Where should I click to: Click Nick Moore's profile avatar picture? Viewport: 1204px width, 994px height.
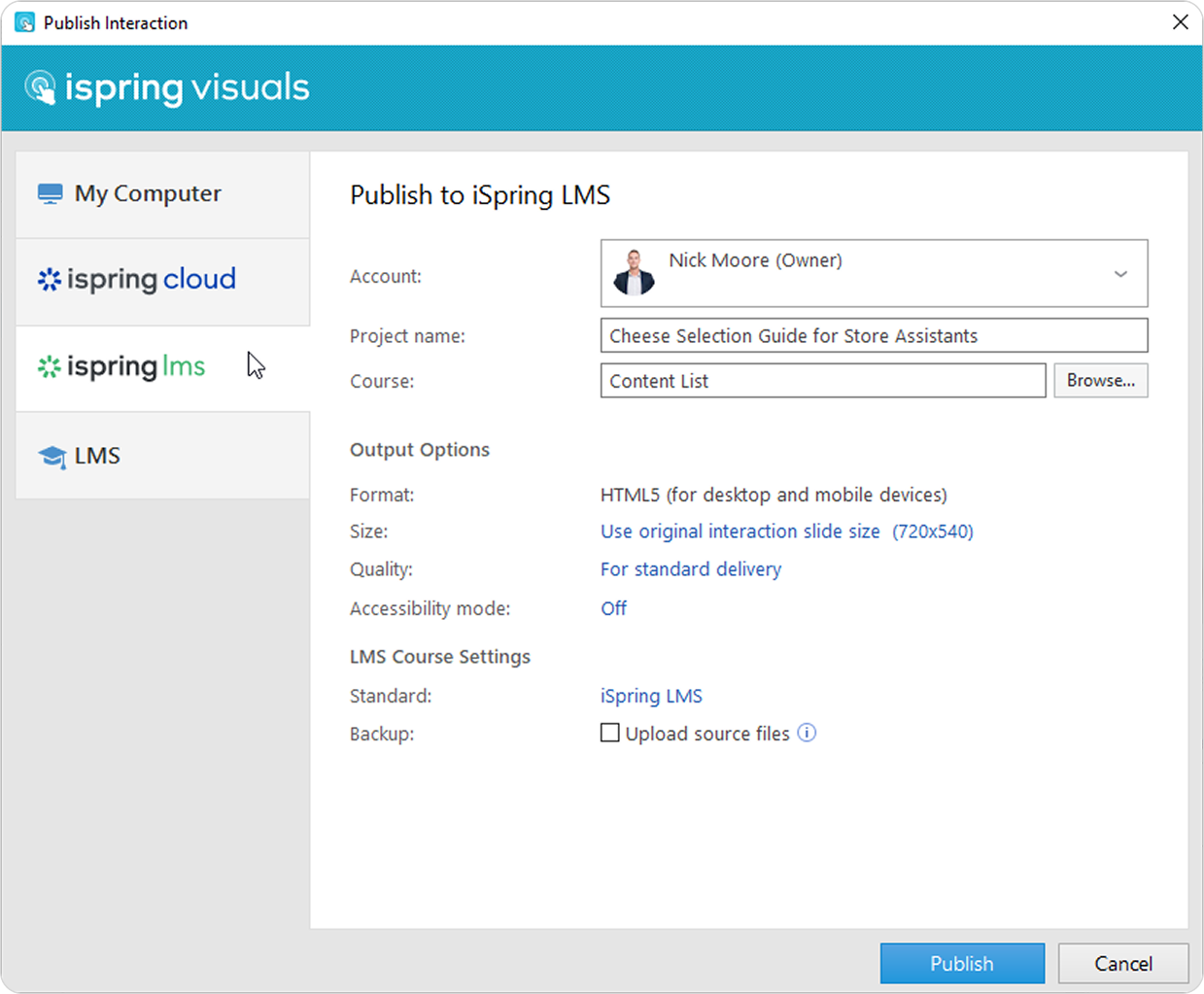pyautogui.click(x=634, y=273)
